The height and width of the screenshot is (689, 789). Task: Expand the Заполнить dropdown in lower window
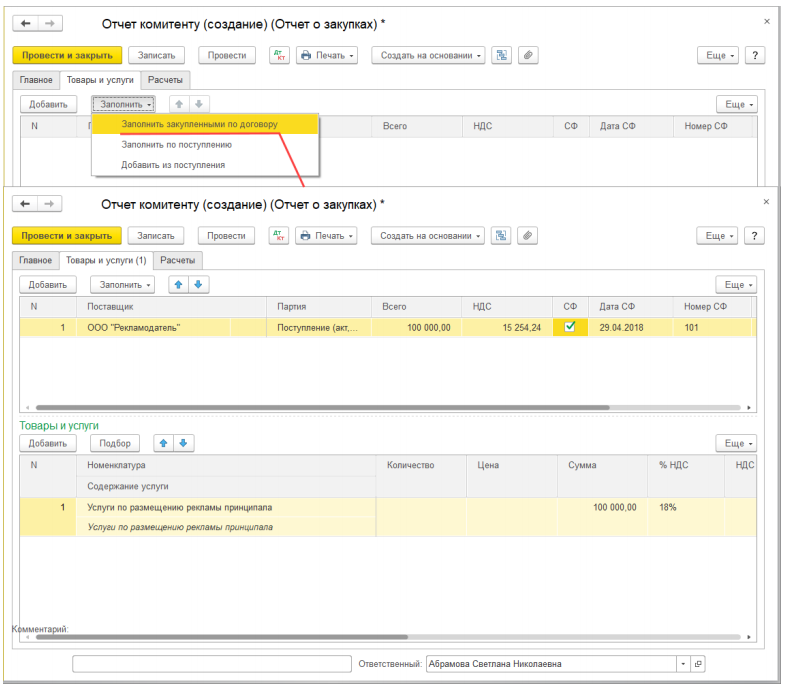point(122,284)
